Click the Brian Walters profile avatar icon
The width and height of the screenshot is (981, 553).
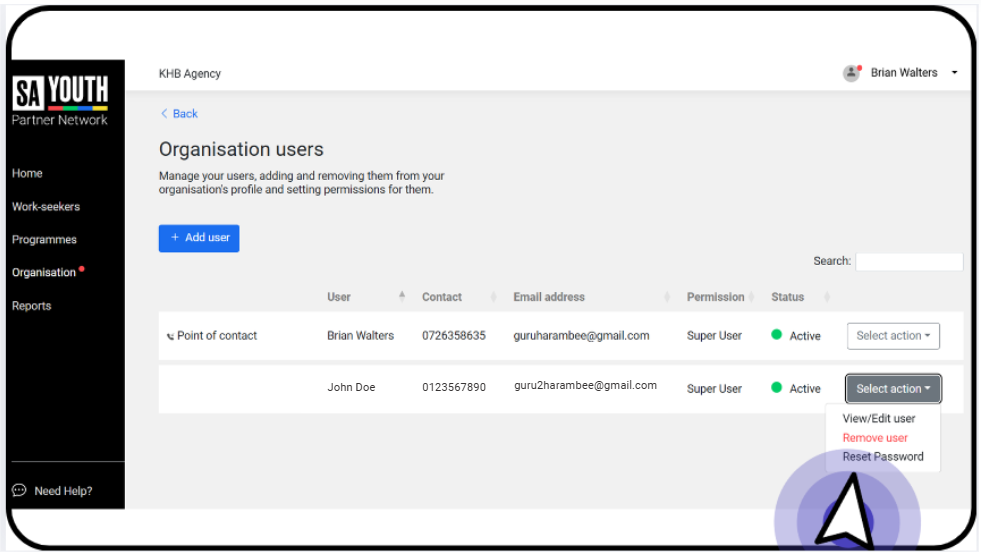(851, 73)
